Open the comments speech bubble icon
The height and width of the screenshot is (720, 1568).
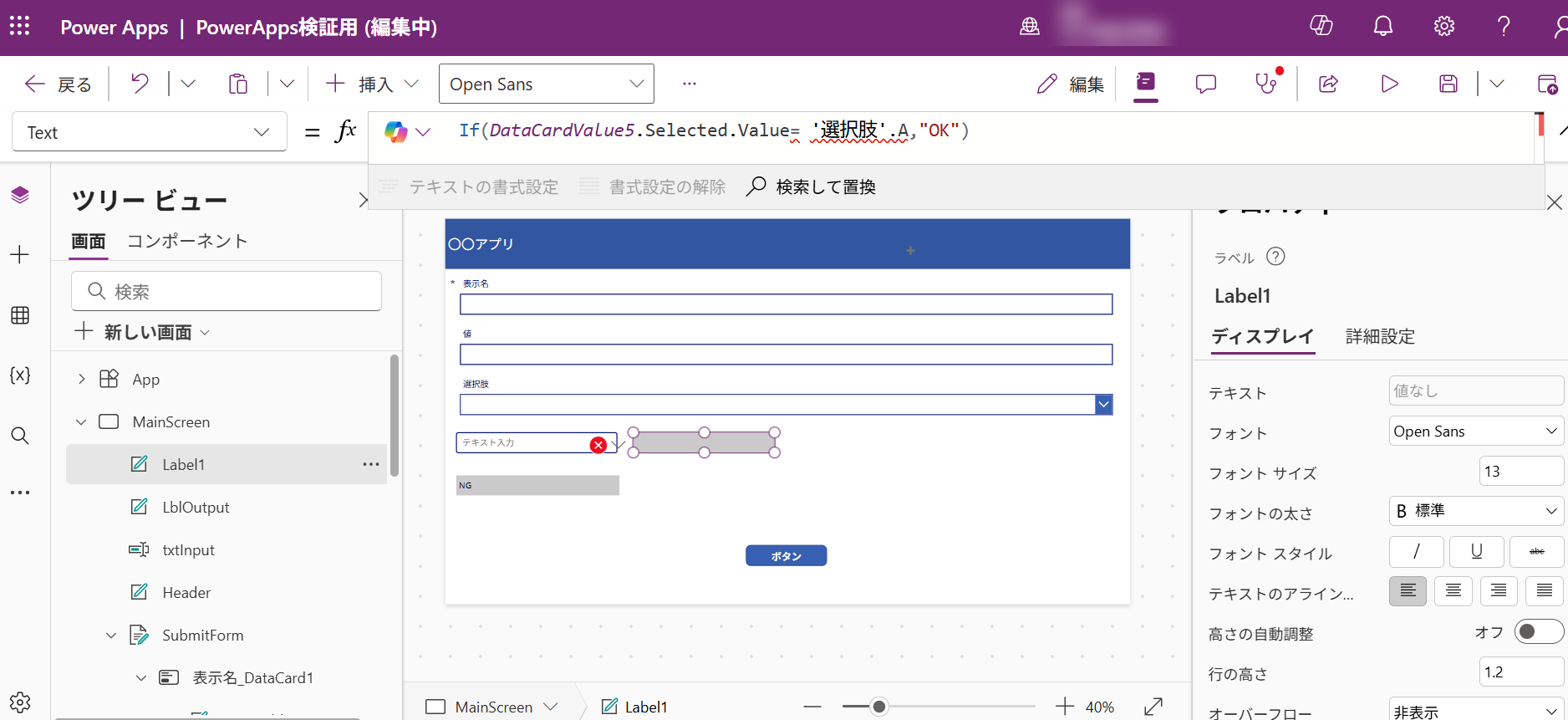1205,84
